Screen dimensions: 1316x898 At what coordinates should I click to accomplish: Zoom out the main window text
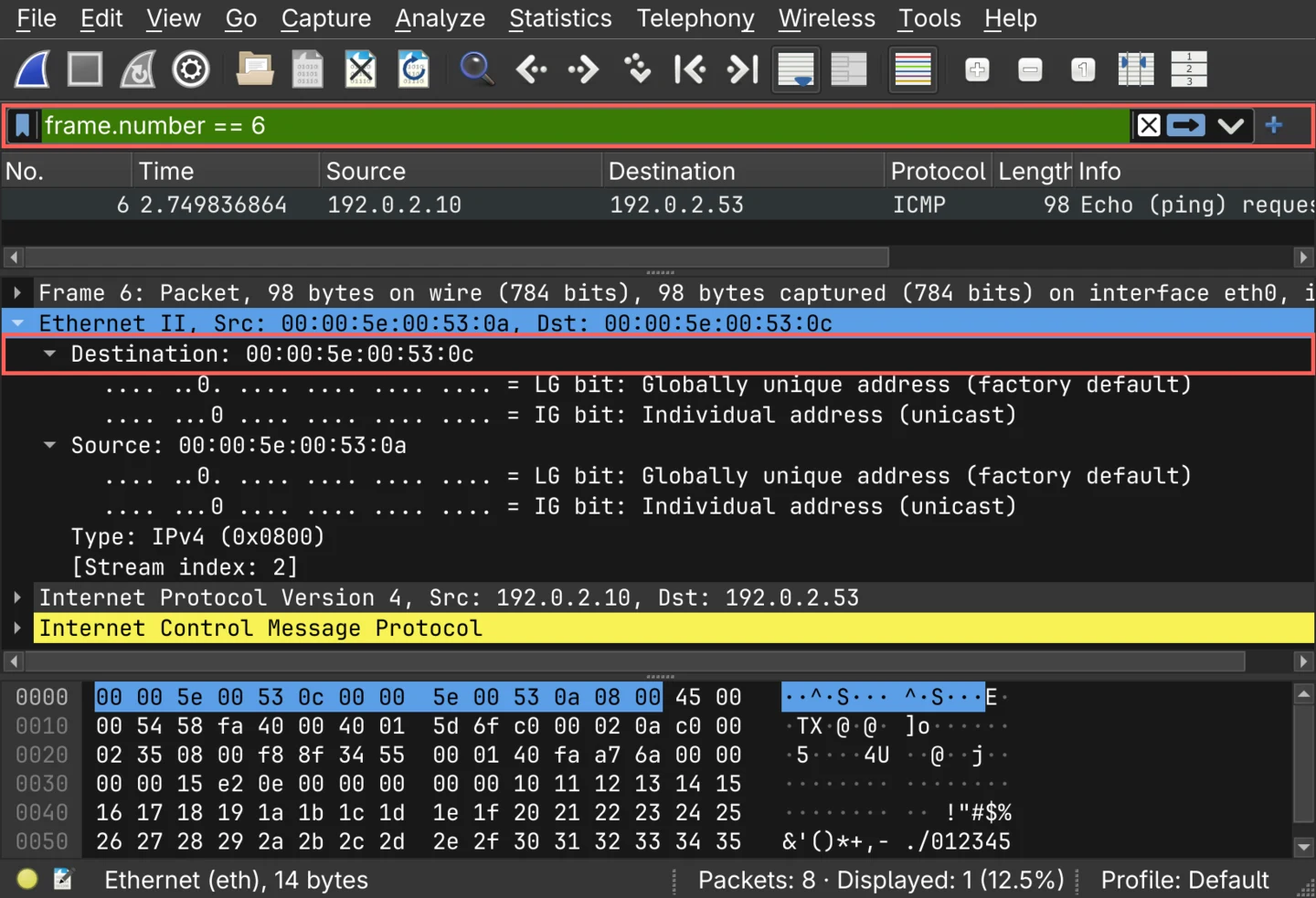[x=1030, y=69]
